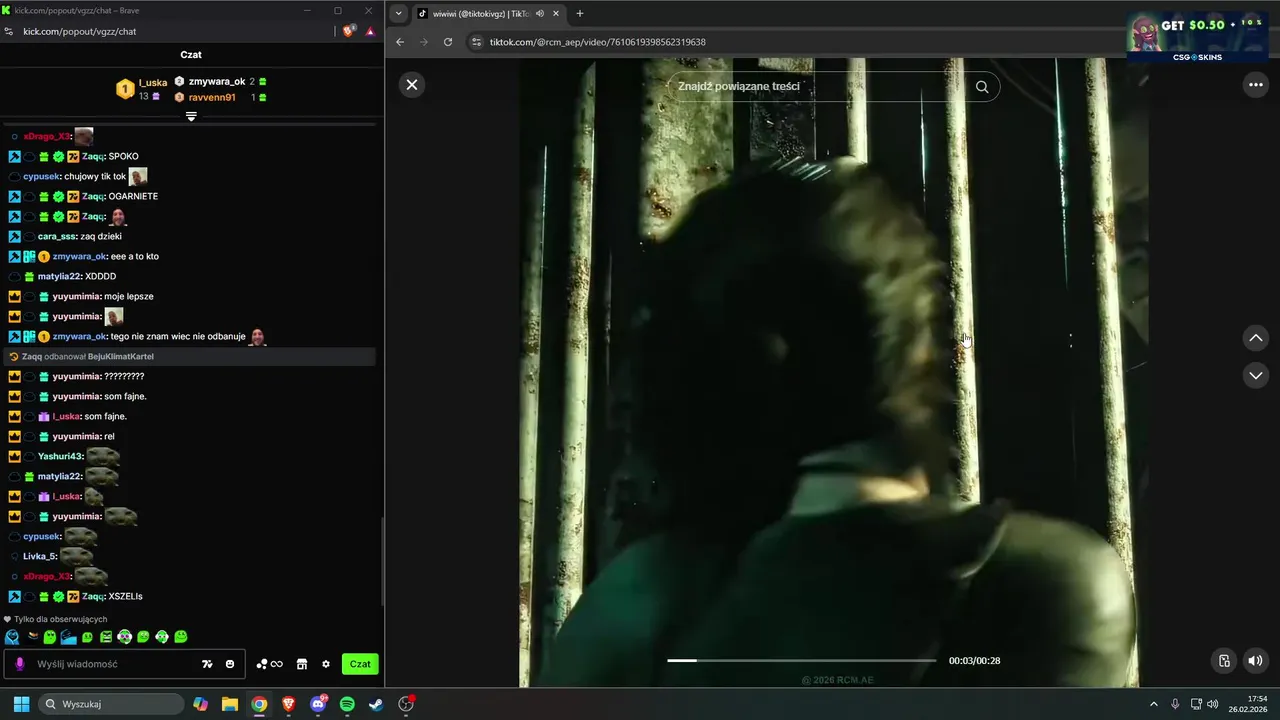Go forward in the Chrome window
This screenshot has width=1280, height=720.
click(424, 42)
